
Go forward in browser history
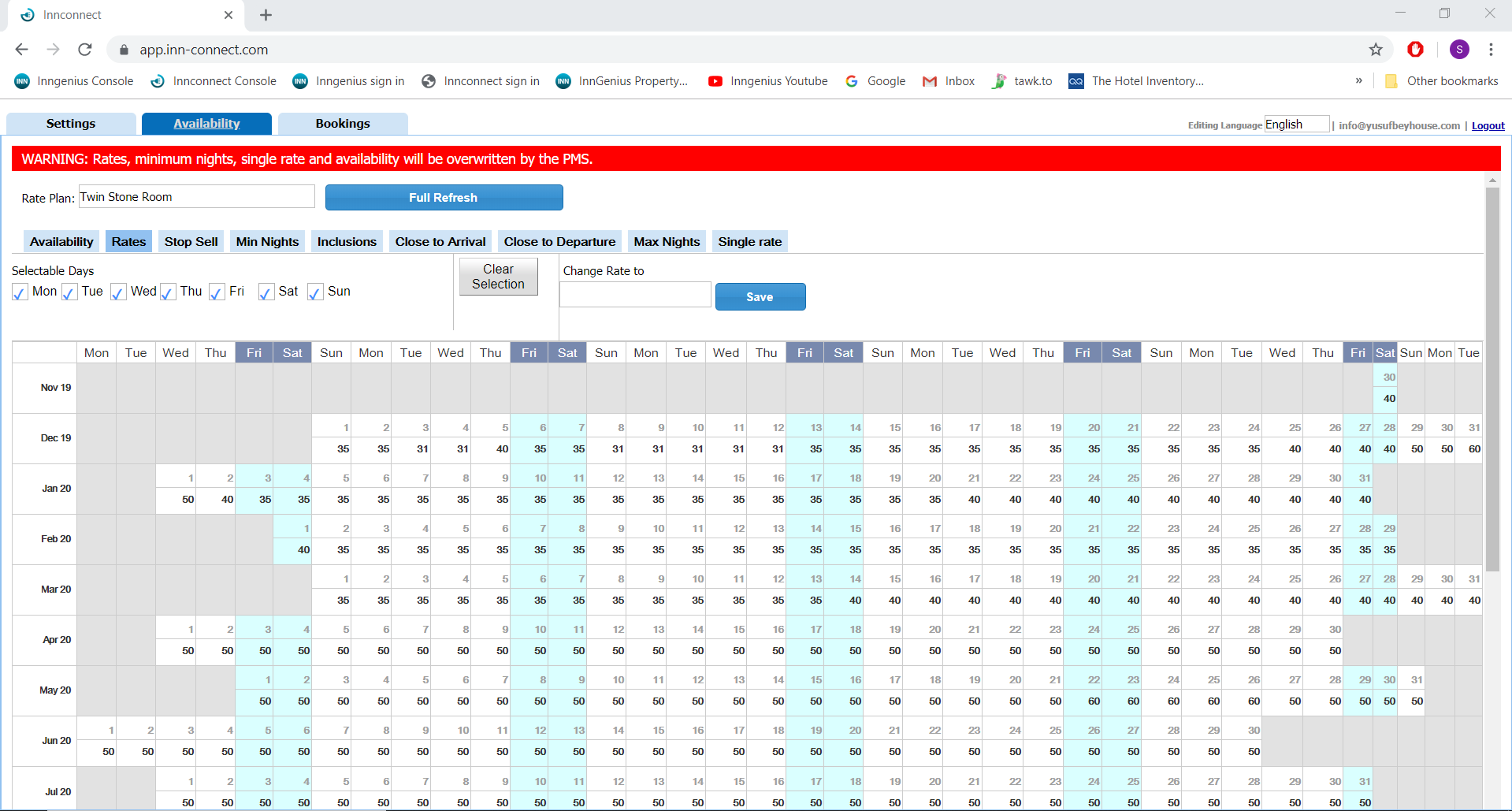[53, 50]
